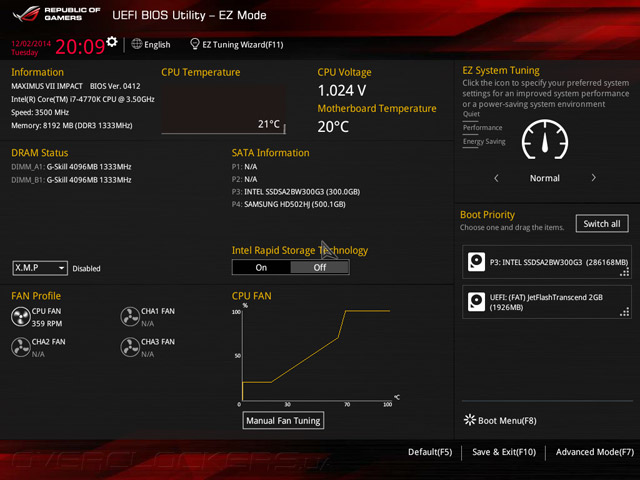Click the drag handle on JetFlash boot entry
This screenshot has width=640, height=480.
[x=624, y=313]
